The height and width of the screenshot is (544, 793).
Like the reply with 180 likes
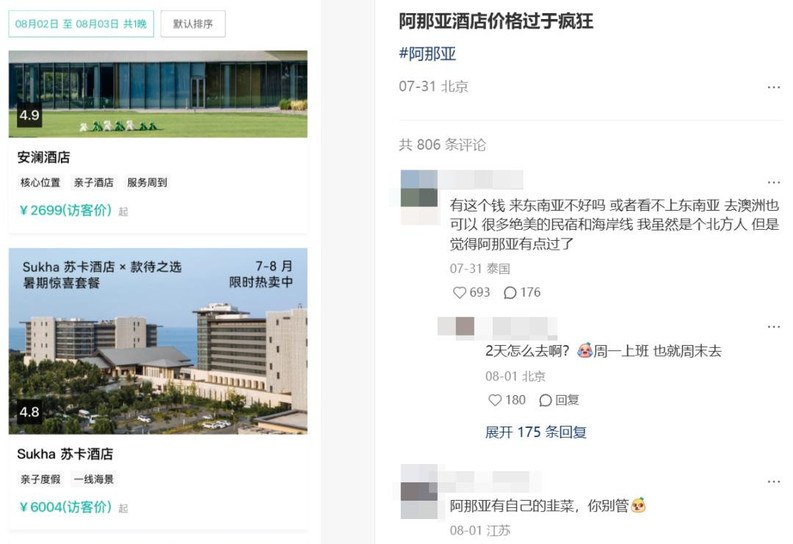[495, 400]
